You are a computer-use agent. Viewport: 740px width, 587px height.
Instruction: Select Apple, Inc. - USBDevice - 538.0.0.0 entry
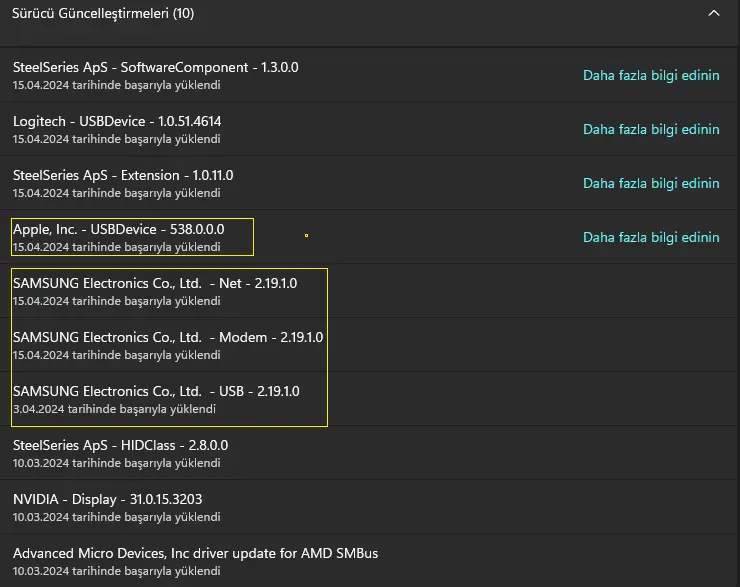(118, 229)
